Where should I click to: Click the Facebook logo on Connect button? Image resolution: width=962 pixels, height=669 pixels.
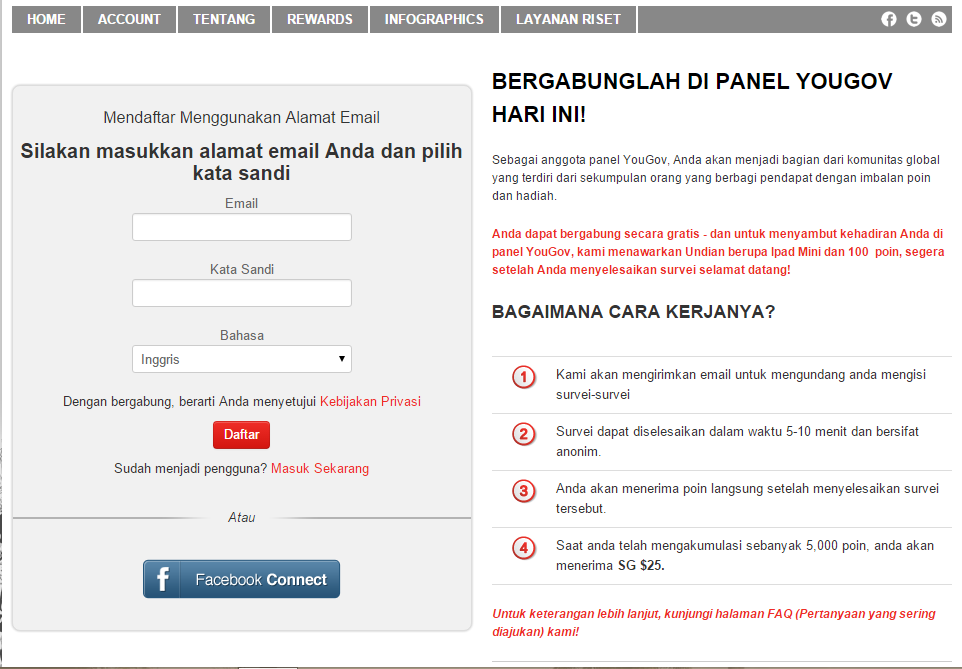163,579
